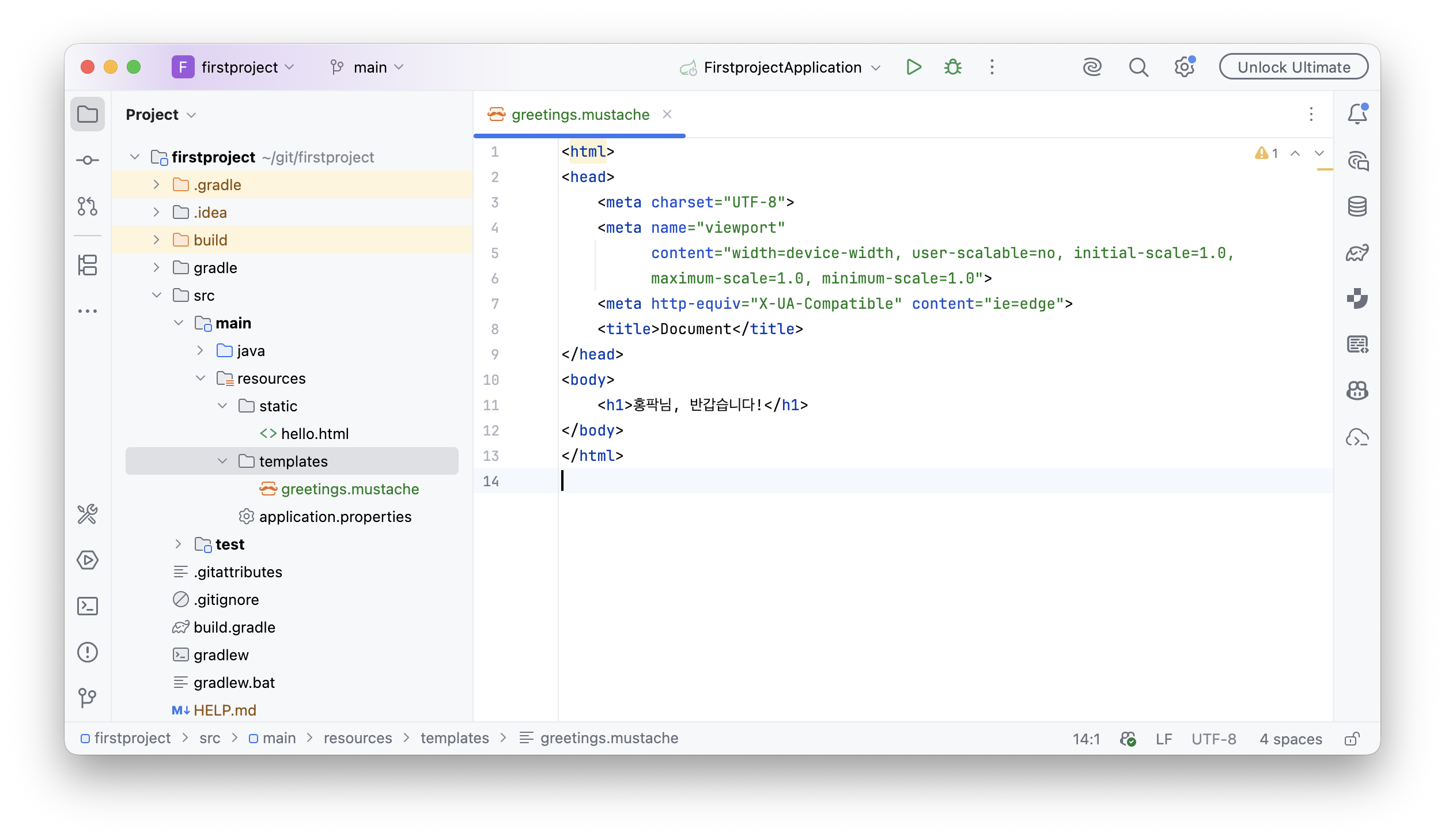Image resolution: width=1445 pixels, height=840 pixels.
Task: Click the 1 warning inspection indicator
Action: pyautogui.click(x=1267, y=153)
